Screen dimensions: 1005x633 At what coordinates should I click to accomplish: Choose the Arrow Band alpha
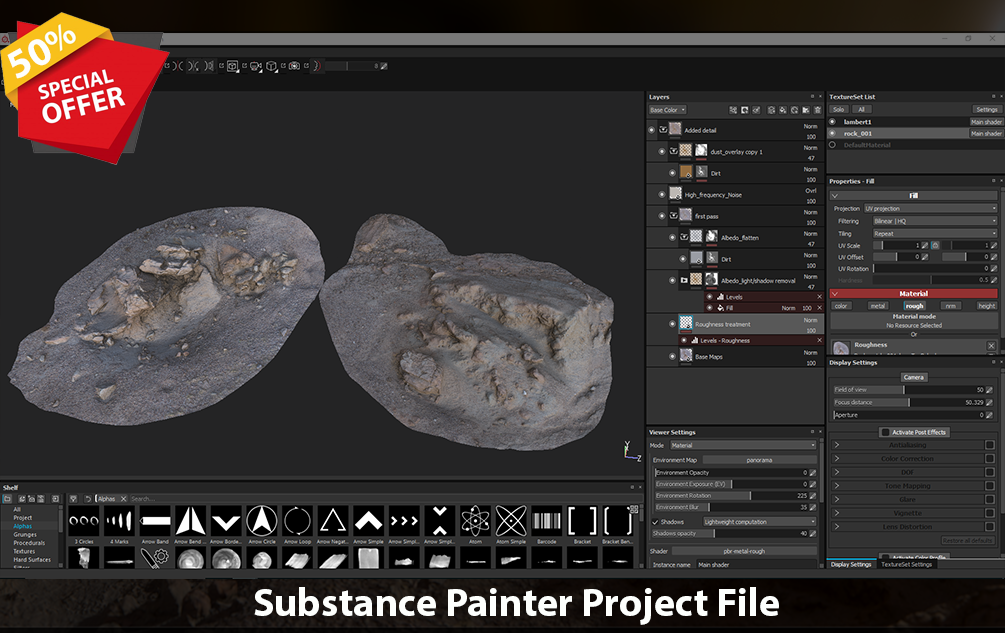point(155,521)
